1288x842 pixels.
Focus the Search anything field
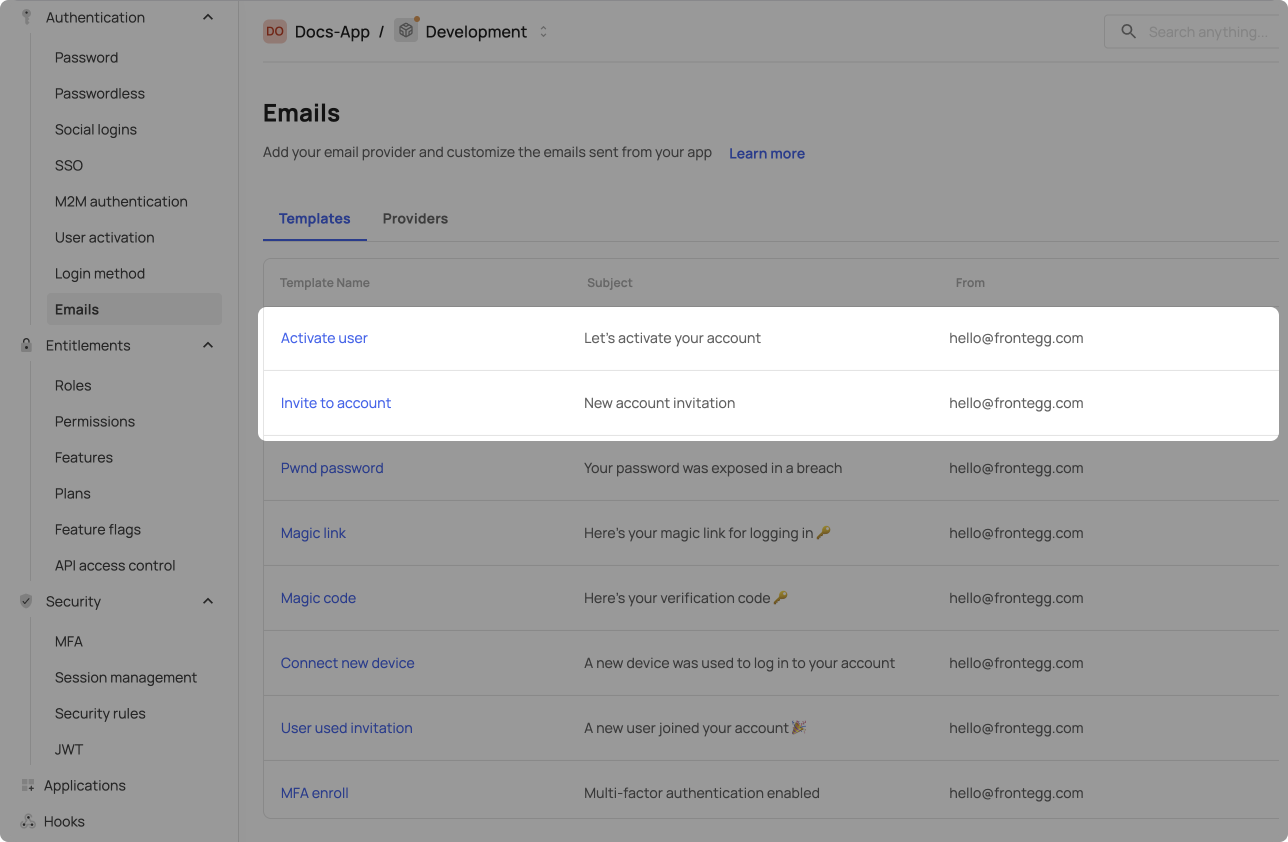tap(1207, 32)
